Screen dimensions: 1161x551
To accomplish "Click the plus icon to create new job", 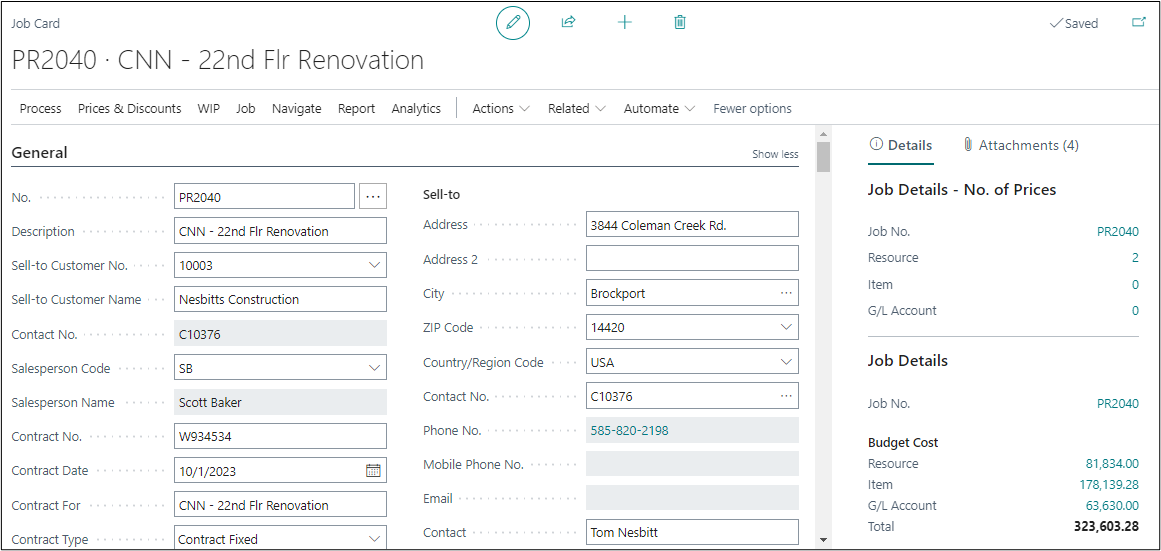I will [625, 22].
